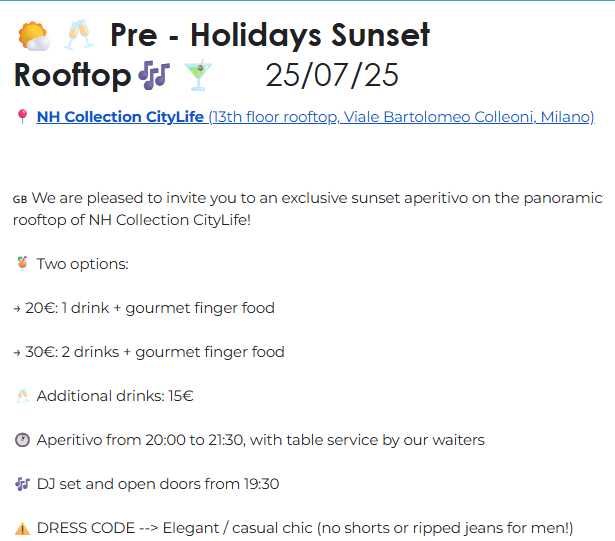Click the clinking glasses emoji in title
Viewport: 615px width, 541px height.
[x=79, y=35]
